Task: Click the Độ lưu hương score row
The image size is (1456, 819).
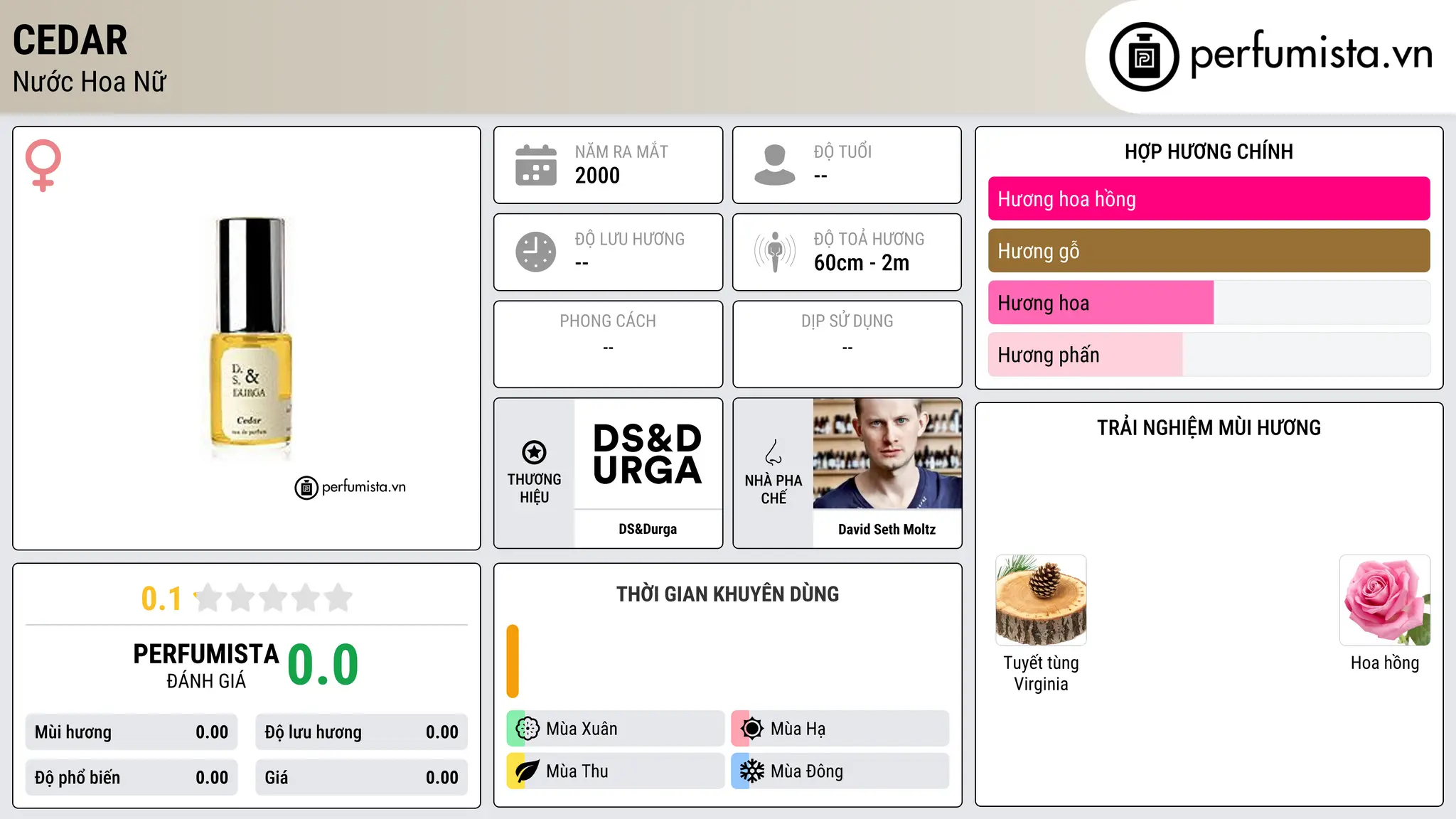Action: [x=362, y=732]
